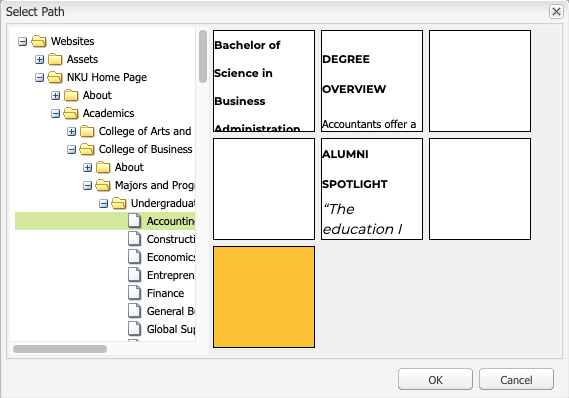The height and width of the screenshot is (398, 569).
Task: Click the Academics folder icon
Action: coord(71,113)
